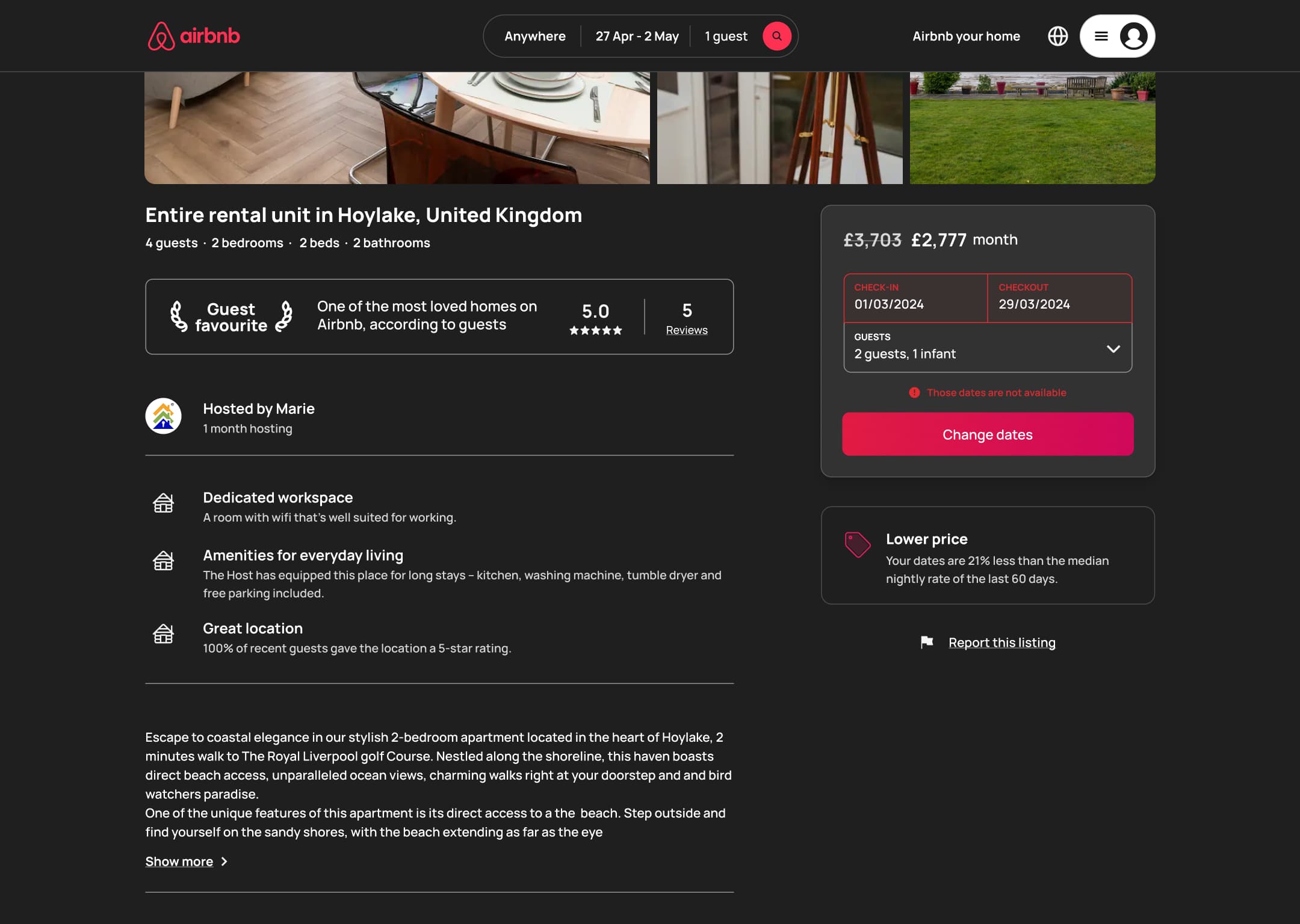
Task: Open the hamburger menu icon
Action: 1101,36
